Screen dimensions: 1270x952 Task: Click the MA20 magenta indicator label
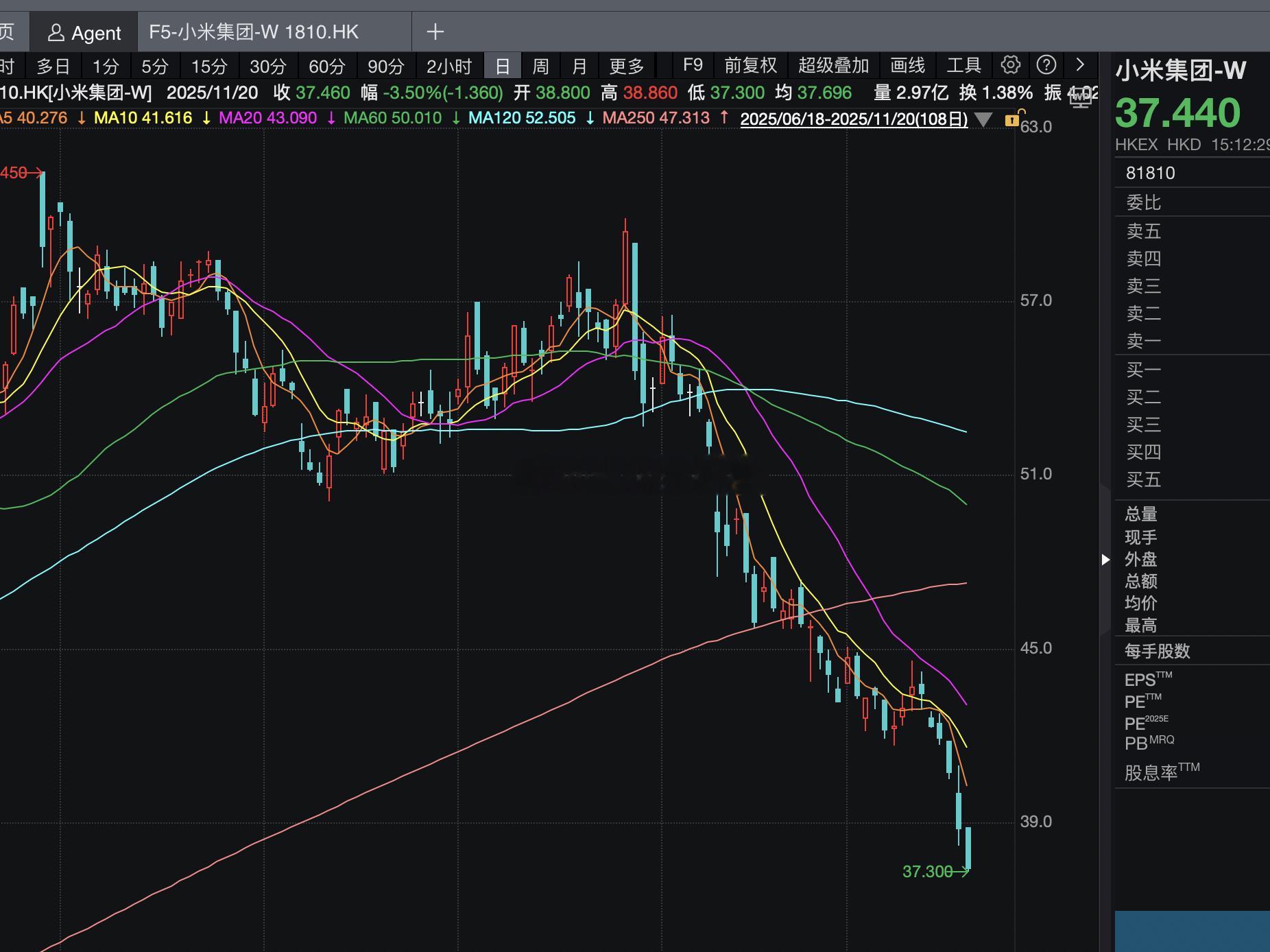tap(267, 118)
